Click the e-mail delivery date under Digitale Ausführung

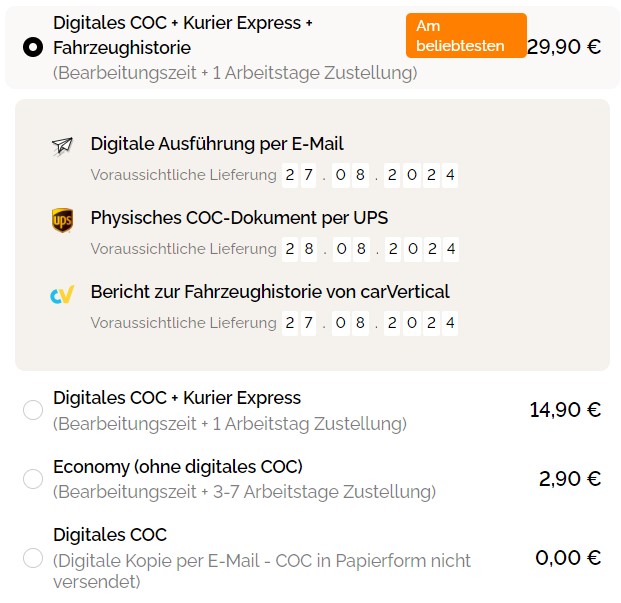pyautogui.click(x=370, y=176)
